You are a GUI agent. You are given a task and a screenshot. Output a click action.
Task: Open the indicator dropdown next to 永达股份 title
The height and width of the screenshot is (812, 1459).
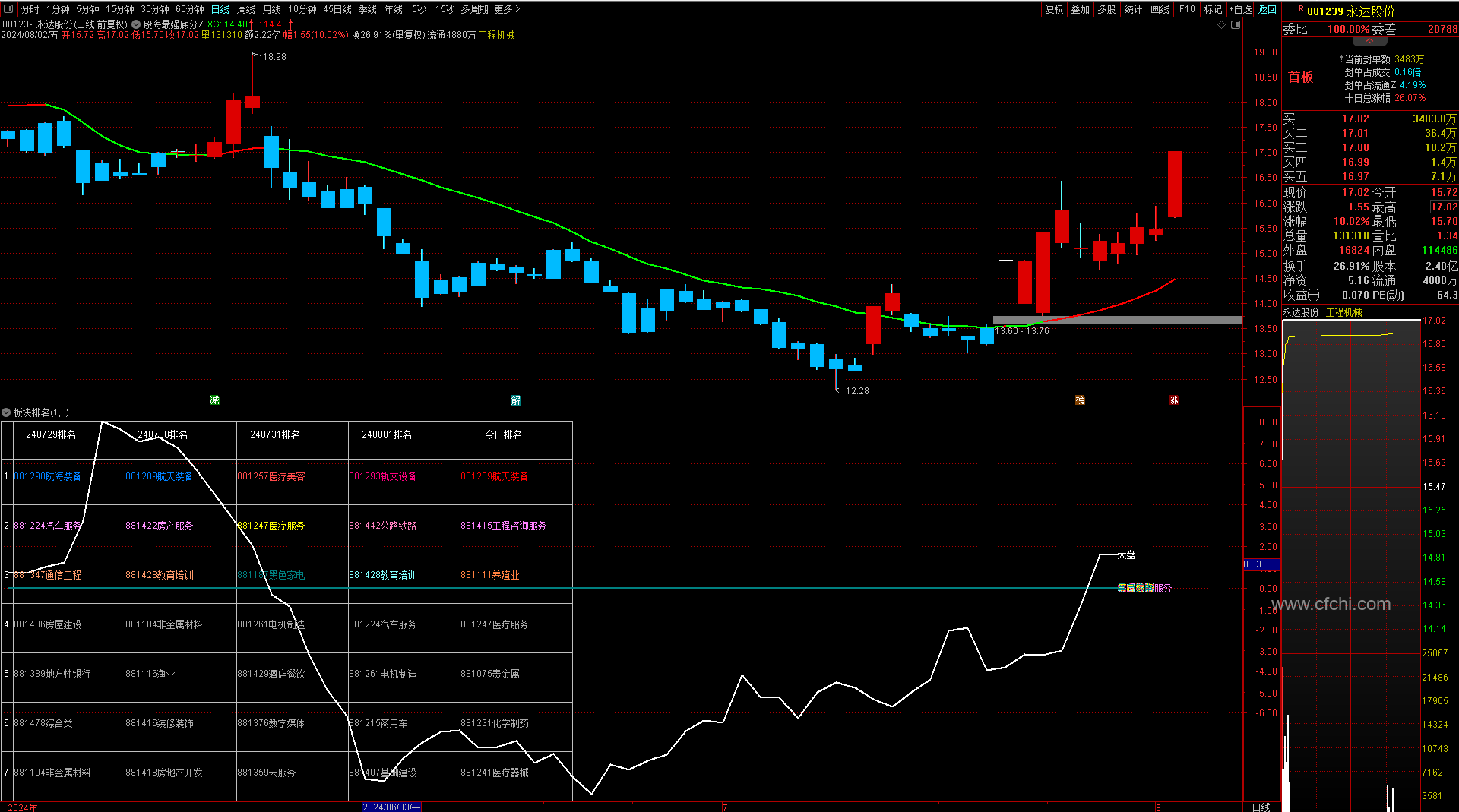tap(136, 24)
